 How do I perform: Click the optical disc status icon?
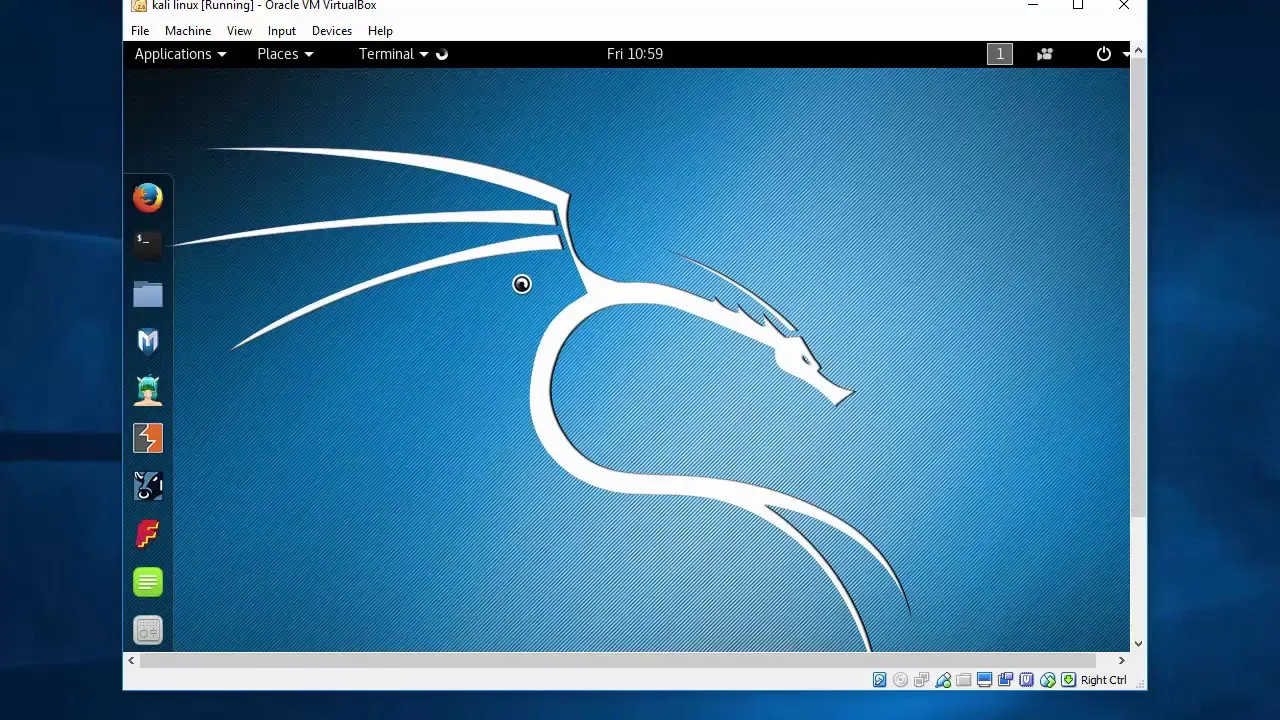point(901,680)
